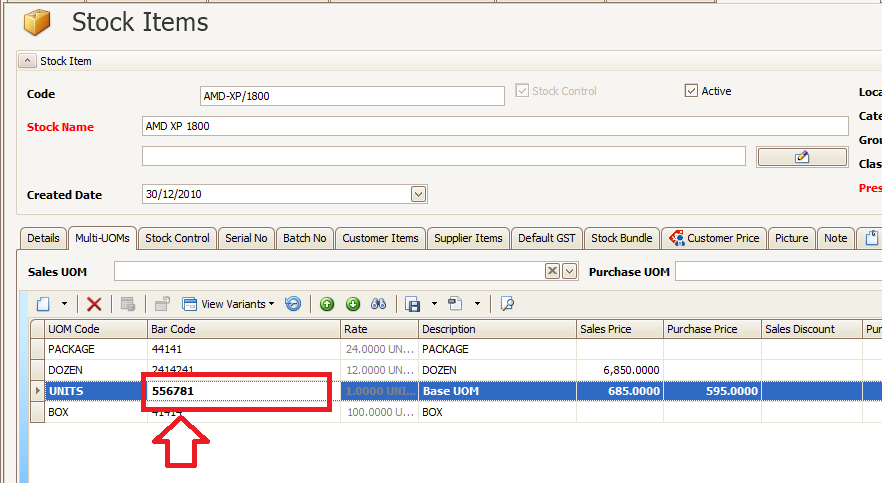The image size is (882, 483).
Task: Open dropdown arrow beside save icon
Action: [434, 304]
